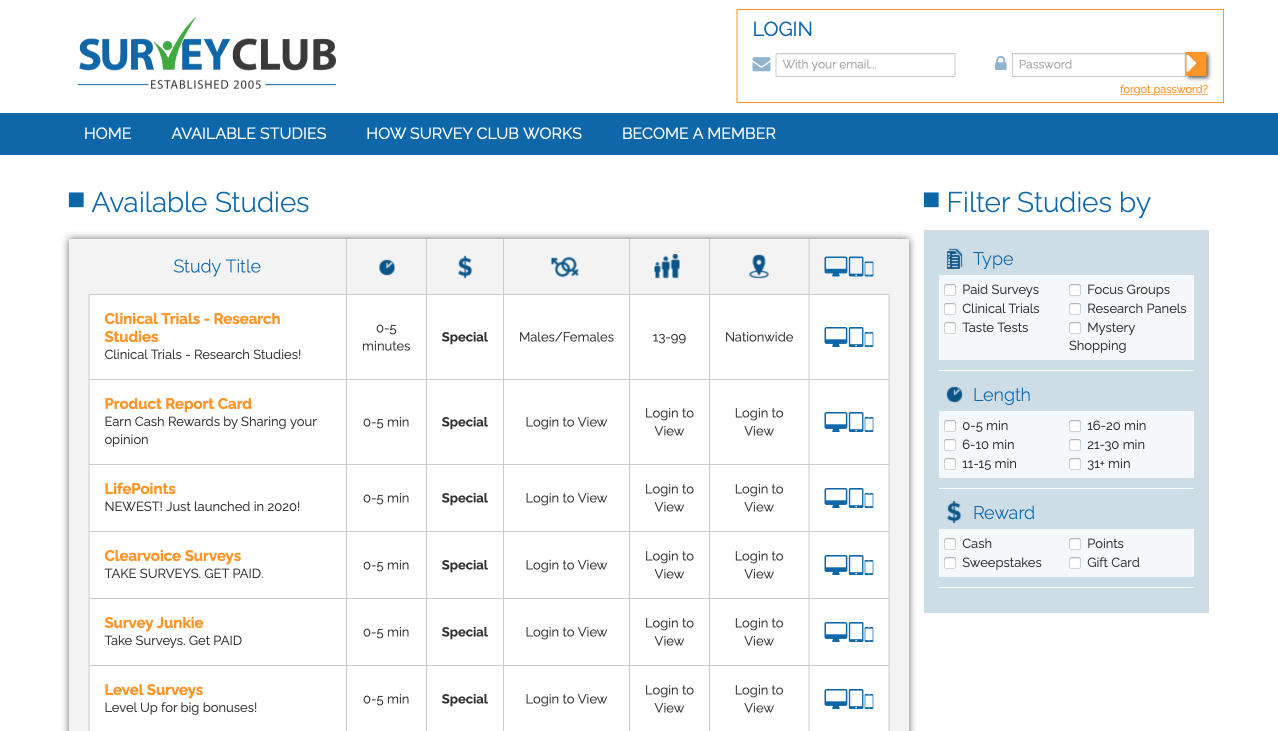The image size is (1278, 731).
Task: Select the Research Panels checkbox
Action: click(1075, 309)
